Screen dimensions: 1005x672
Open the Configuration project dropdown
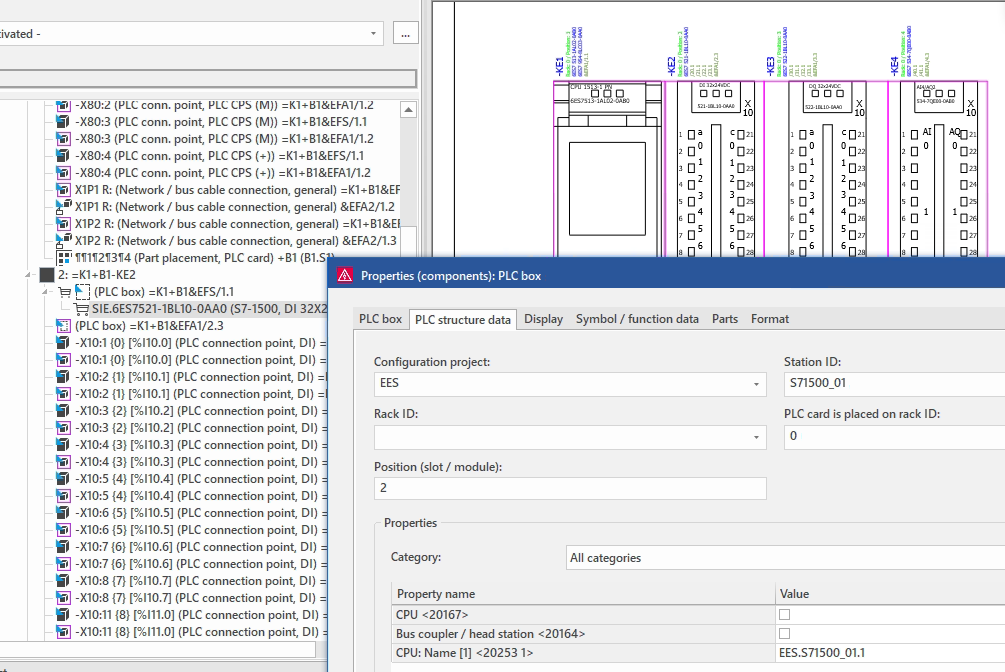(x=755, y=383)
